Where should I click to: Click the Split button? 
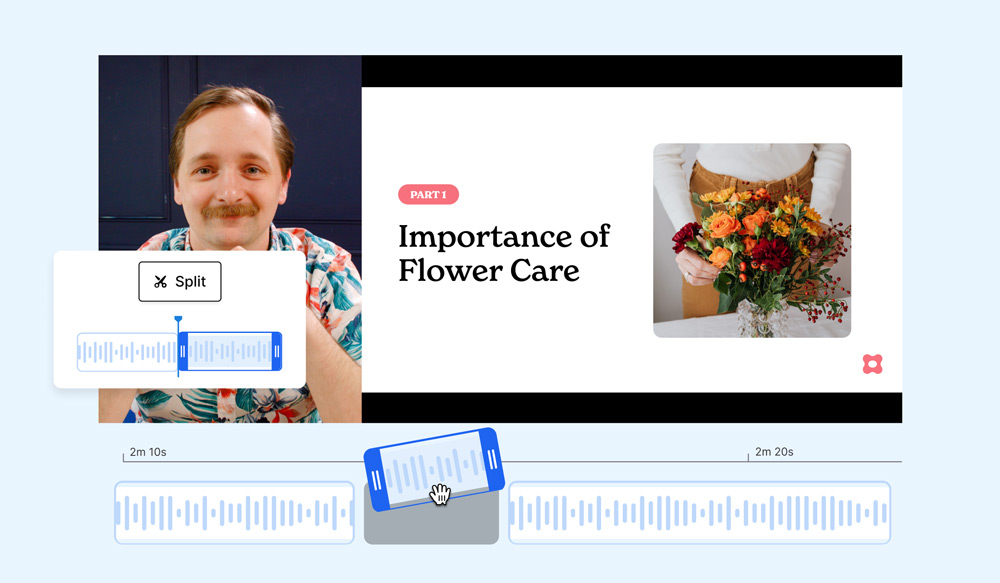pyautogui.click(x=180, y=281)
